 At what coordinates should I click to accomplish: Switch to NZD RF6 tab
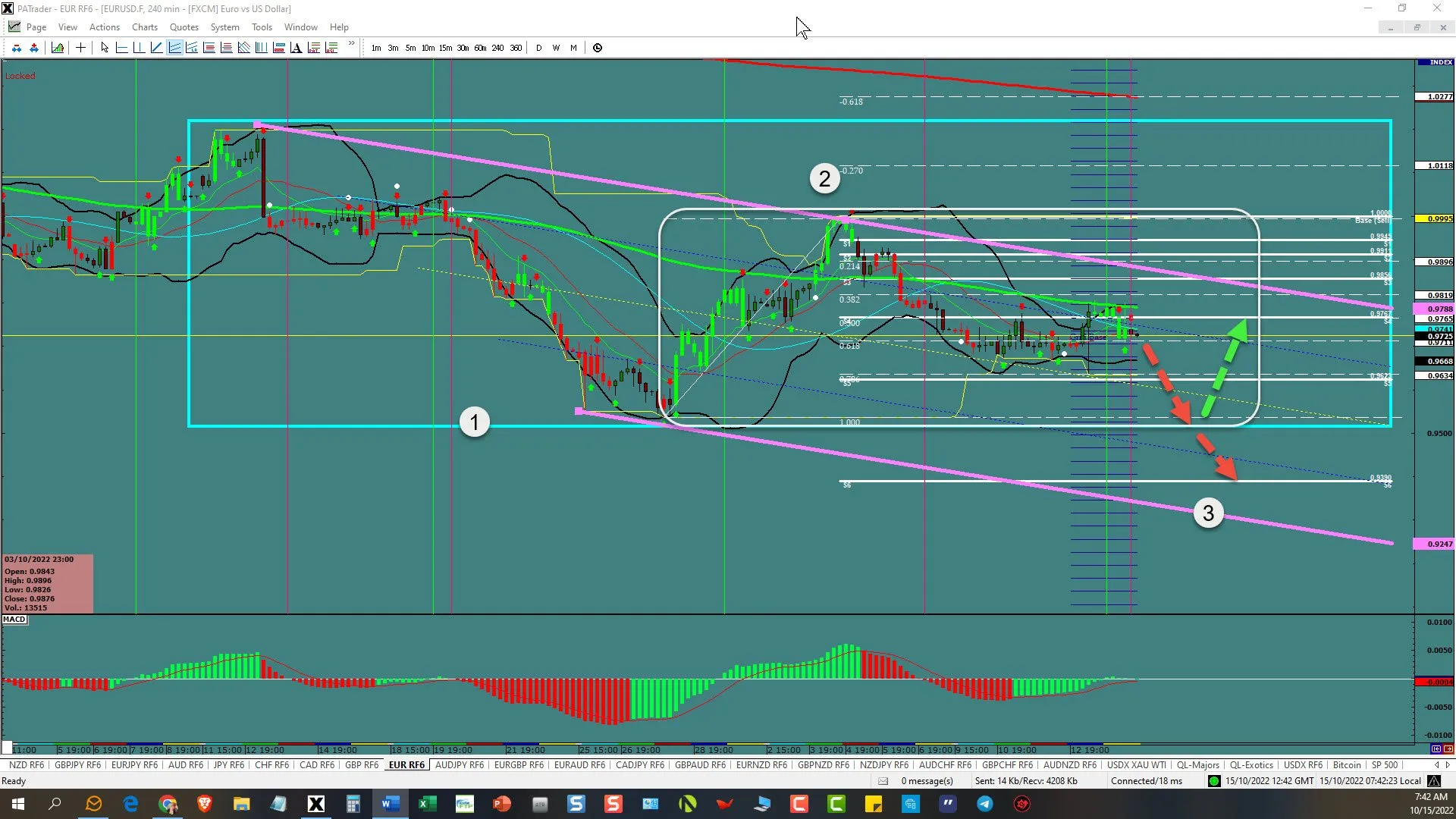tap(27, 764)
